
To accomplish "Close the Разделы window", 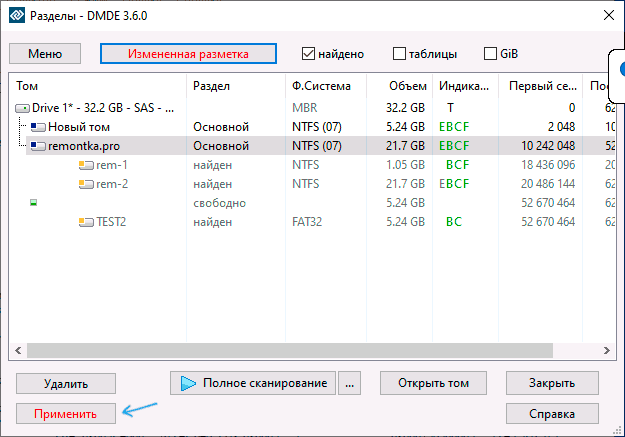I will (609, 16).
